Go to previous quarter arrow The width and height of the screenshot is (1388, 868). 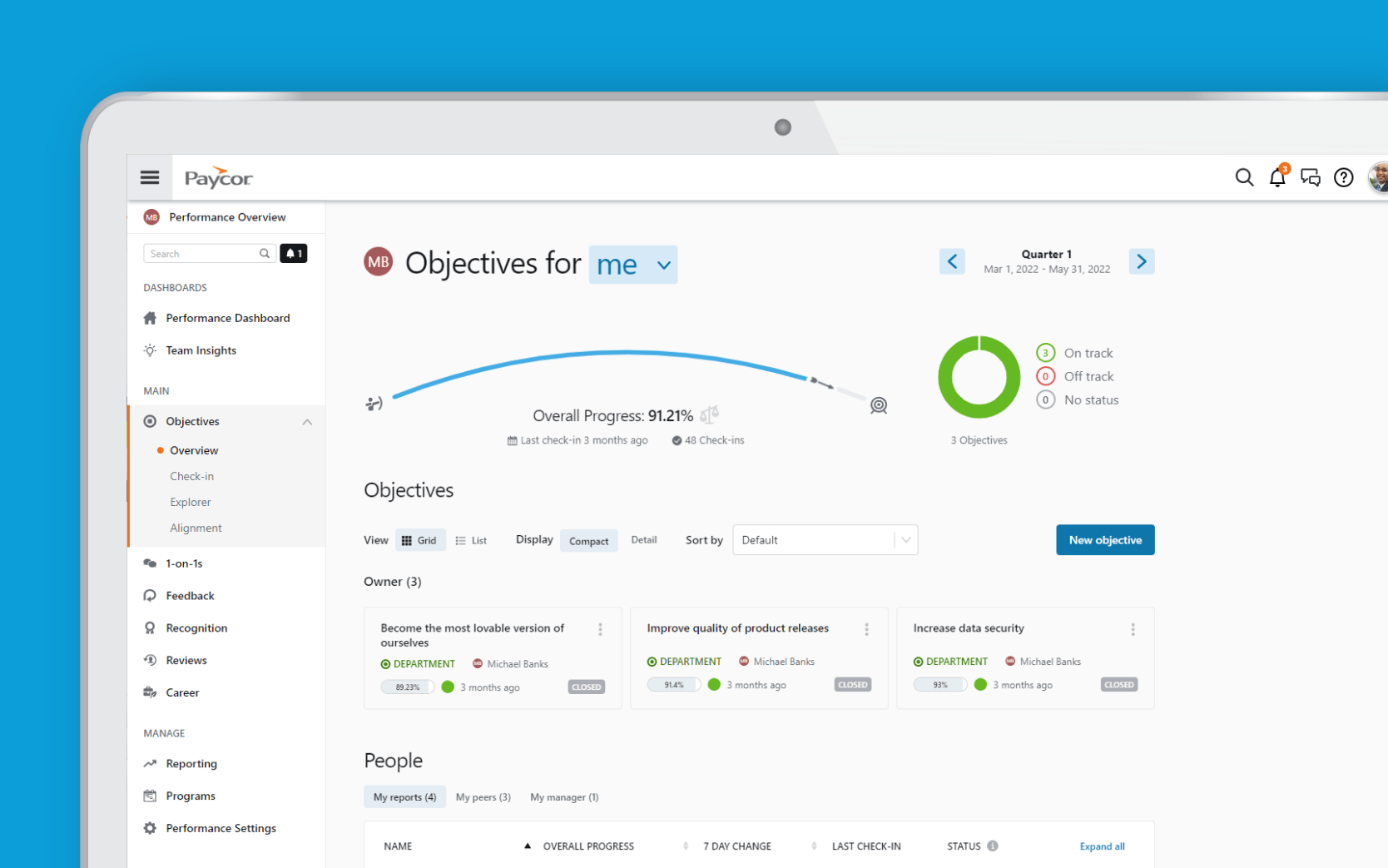(952, 261)
